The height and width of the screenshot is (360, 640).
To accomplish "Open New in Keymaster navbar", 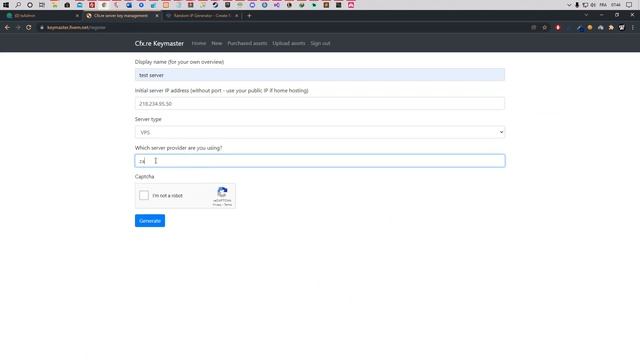I will pos(217,43).
